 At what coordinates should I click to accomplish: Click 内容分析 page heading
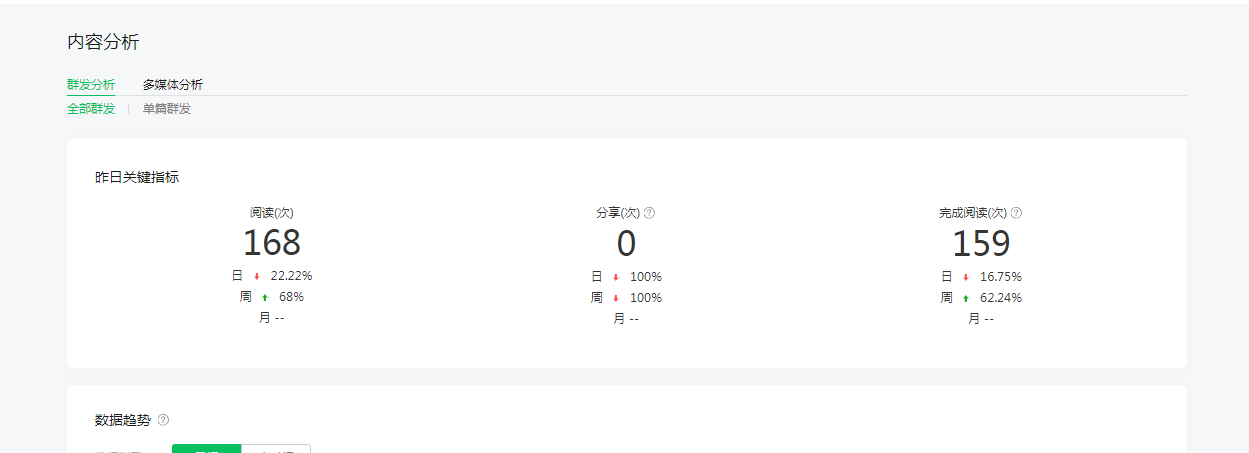click(103, 42)
